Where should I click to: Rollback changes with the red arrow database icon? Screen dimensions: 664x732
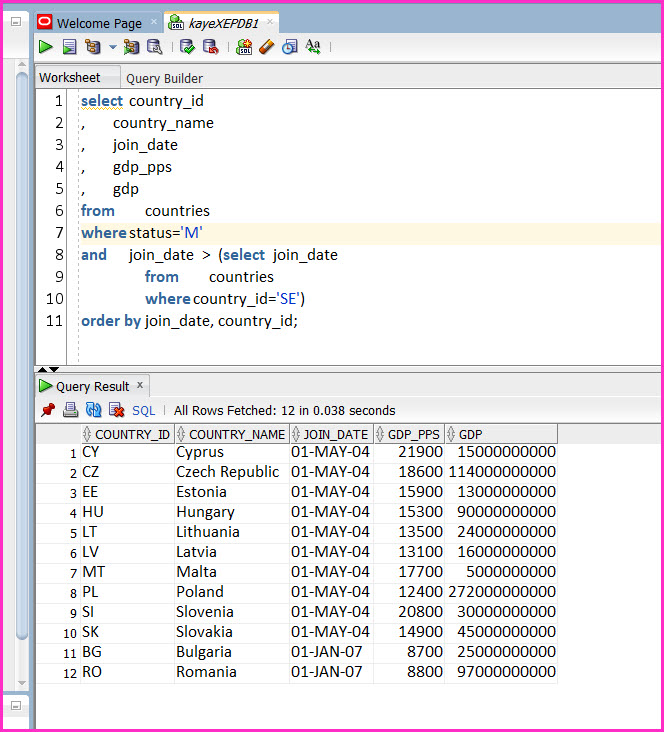[x=211, y=47]
